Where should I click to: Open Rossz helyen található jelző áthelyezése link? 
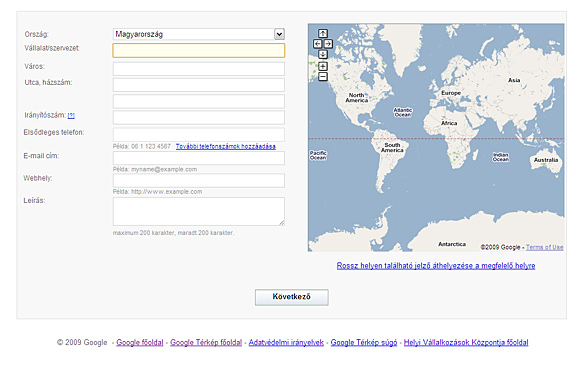point(436,266)
